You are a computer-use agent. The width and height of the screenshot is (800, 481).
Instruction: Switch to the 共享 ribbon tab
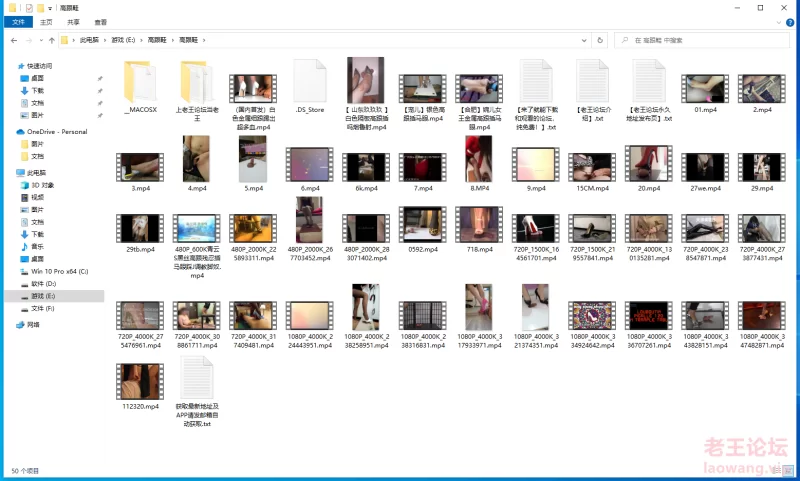coord(73,22)
